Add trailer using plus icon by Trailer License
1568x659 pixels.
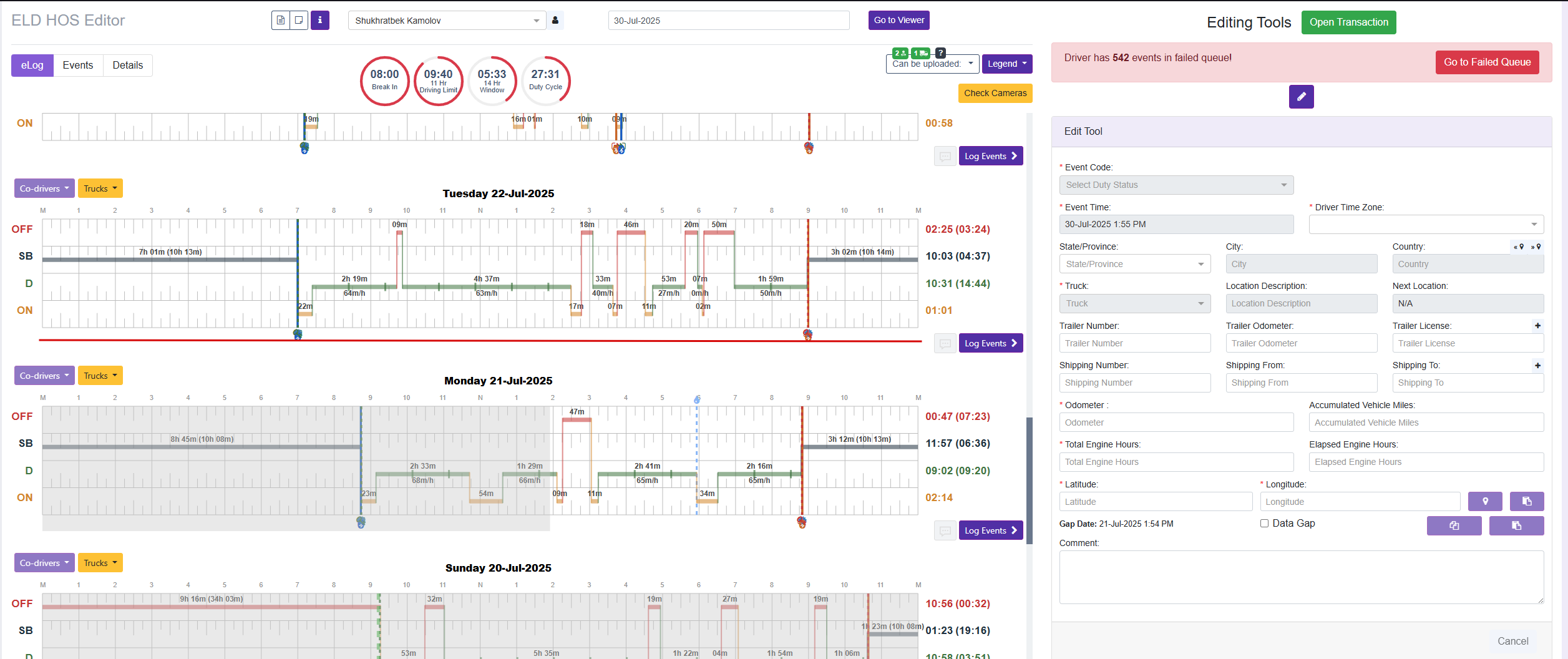click(x=1538, y=325)
